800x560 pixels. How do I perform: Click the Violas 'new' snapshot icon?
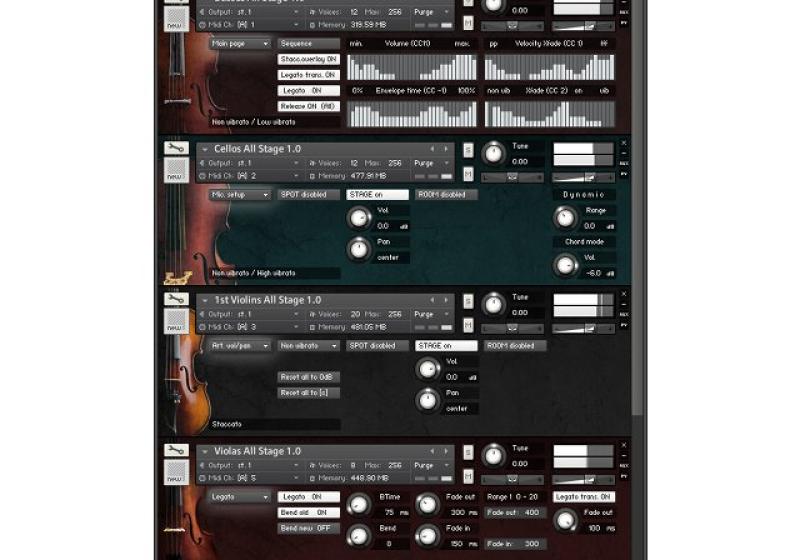176,472
